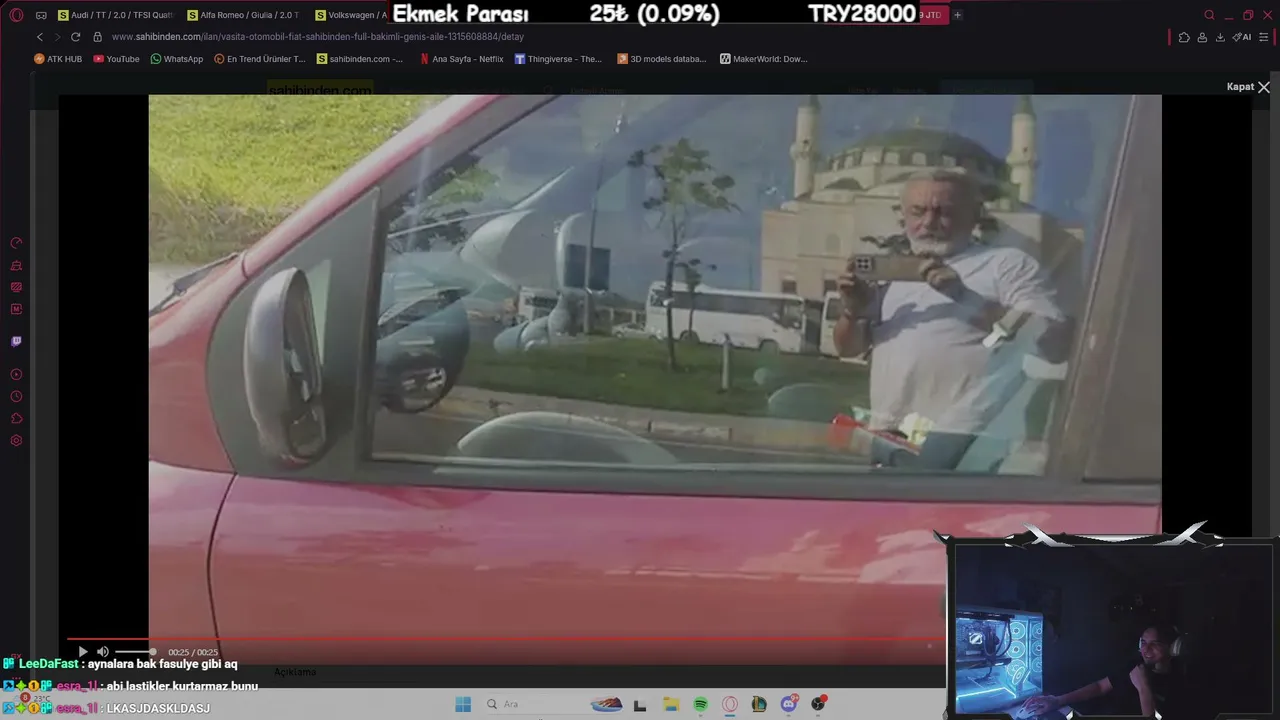This screenshot has width=1280, height=720.
Task: Adjust the video volume slider
Action: click(135, 652)
